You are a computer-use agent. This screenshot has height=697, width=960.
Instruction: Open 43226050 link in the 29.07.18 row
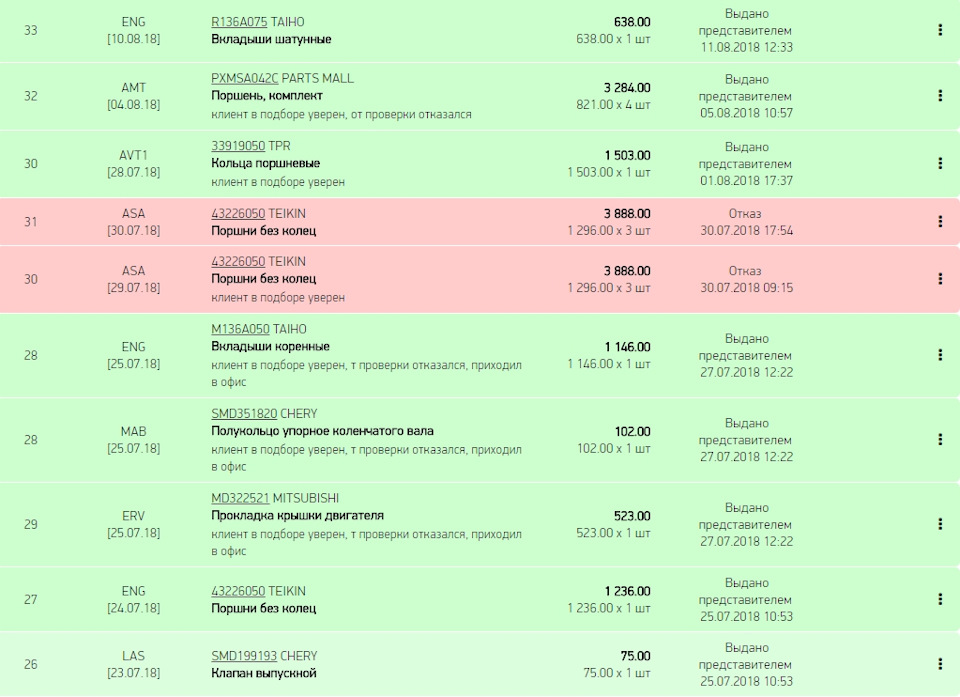(x=238, y=262)
